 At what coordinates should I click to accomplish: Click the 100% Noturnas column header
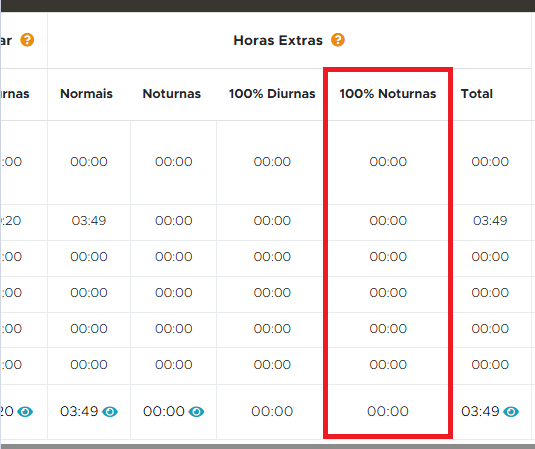click(388, 93)
